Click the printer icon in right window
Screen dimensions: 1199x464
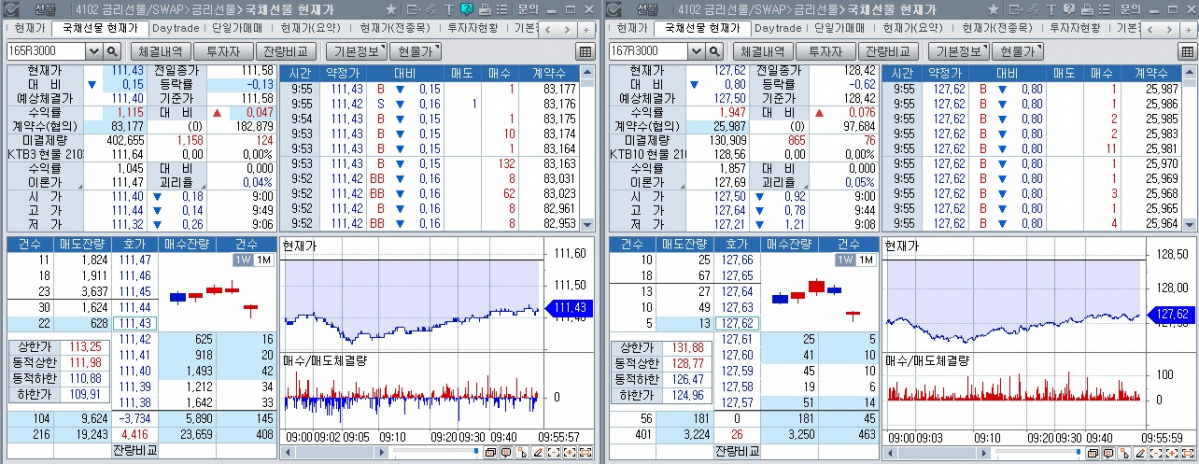(x=1087, y=10)
